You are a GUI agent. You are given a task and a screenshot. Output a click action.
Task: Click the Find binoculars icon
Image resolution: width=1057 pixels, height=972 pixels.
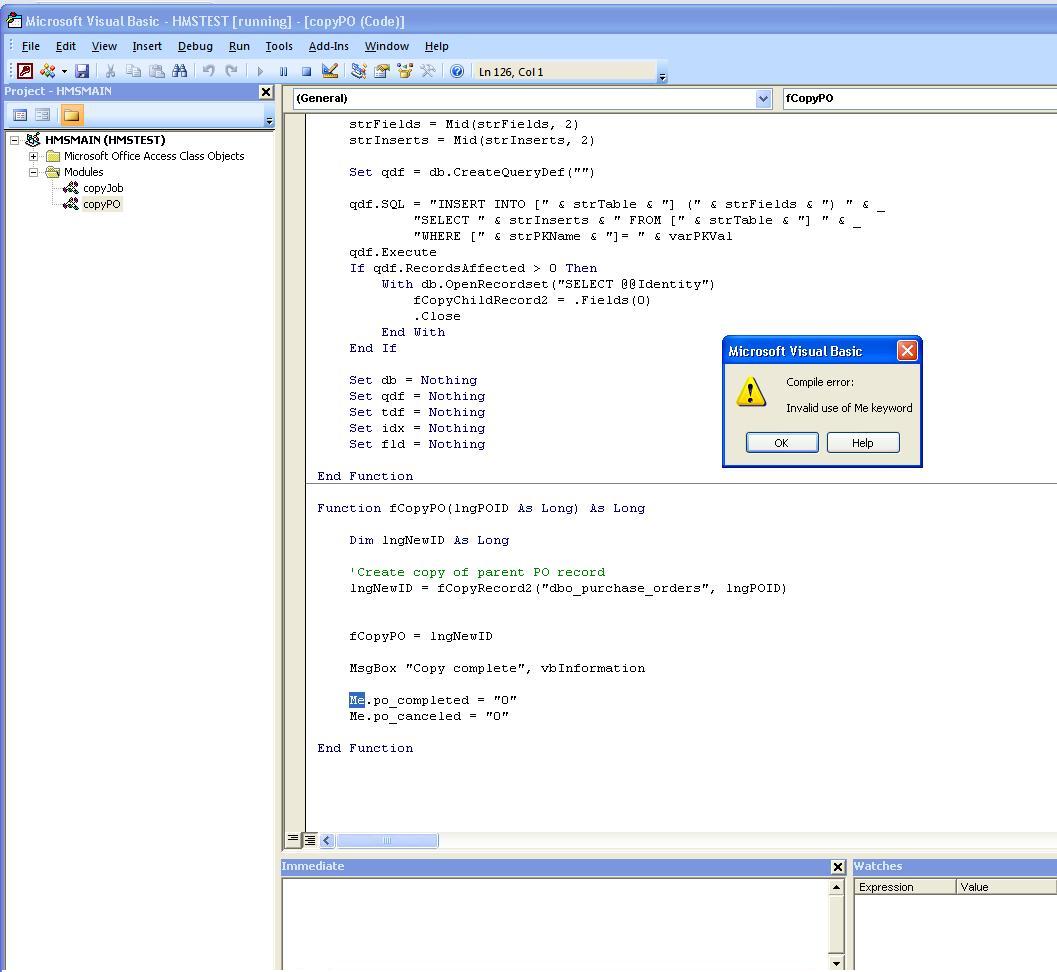click(x=179, y=71)
